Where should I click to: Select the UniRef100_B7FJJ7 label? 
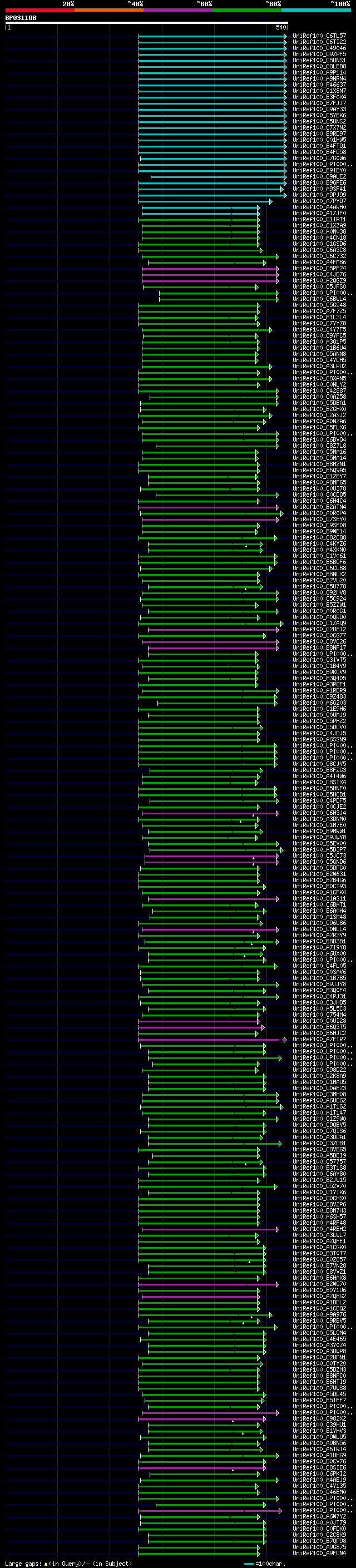tap(319, 103)
